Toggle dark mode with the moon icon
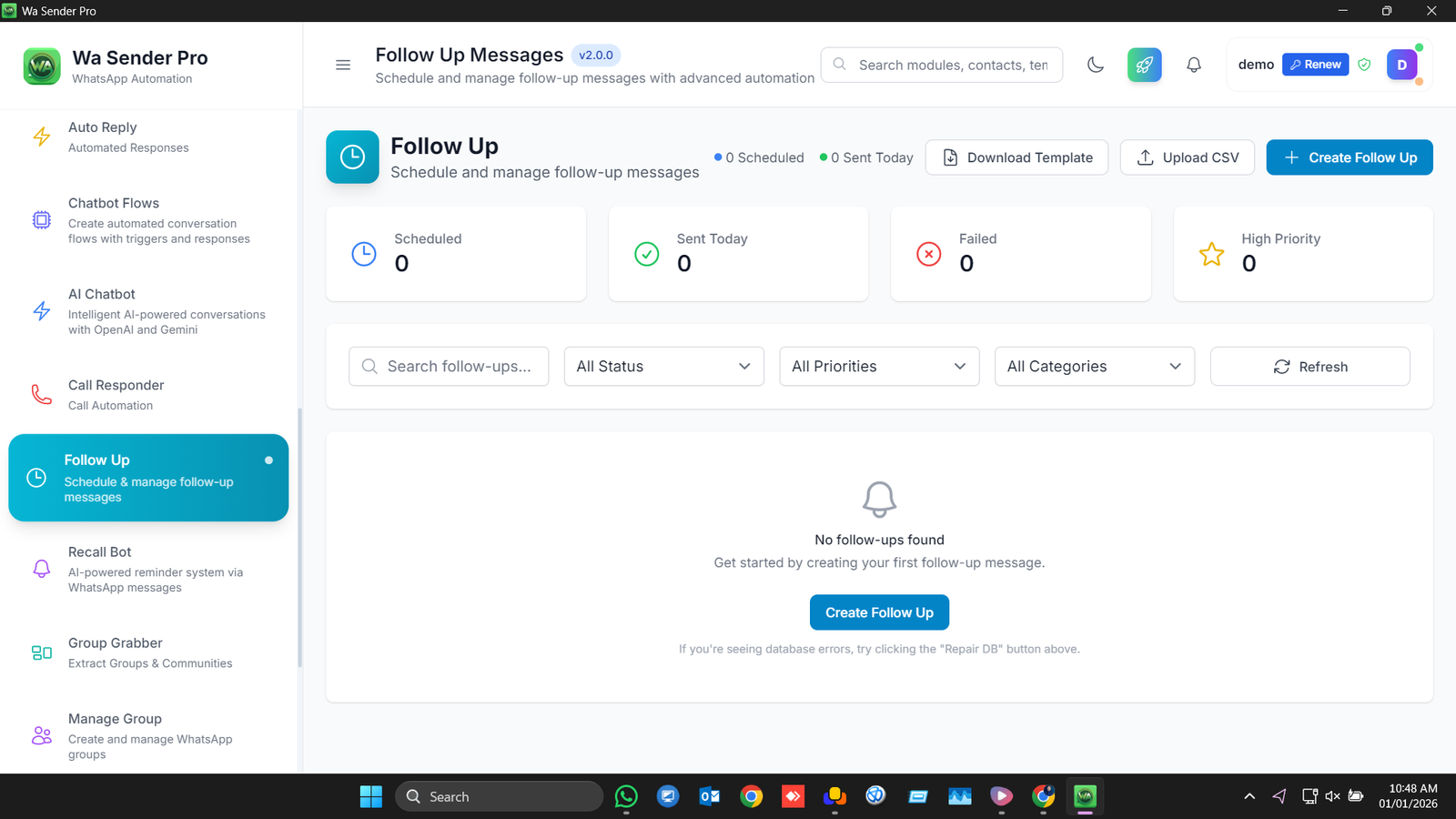Screen dimensions: 1456x819 tap(1095, 65)
